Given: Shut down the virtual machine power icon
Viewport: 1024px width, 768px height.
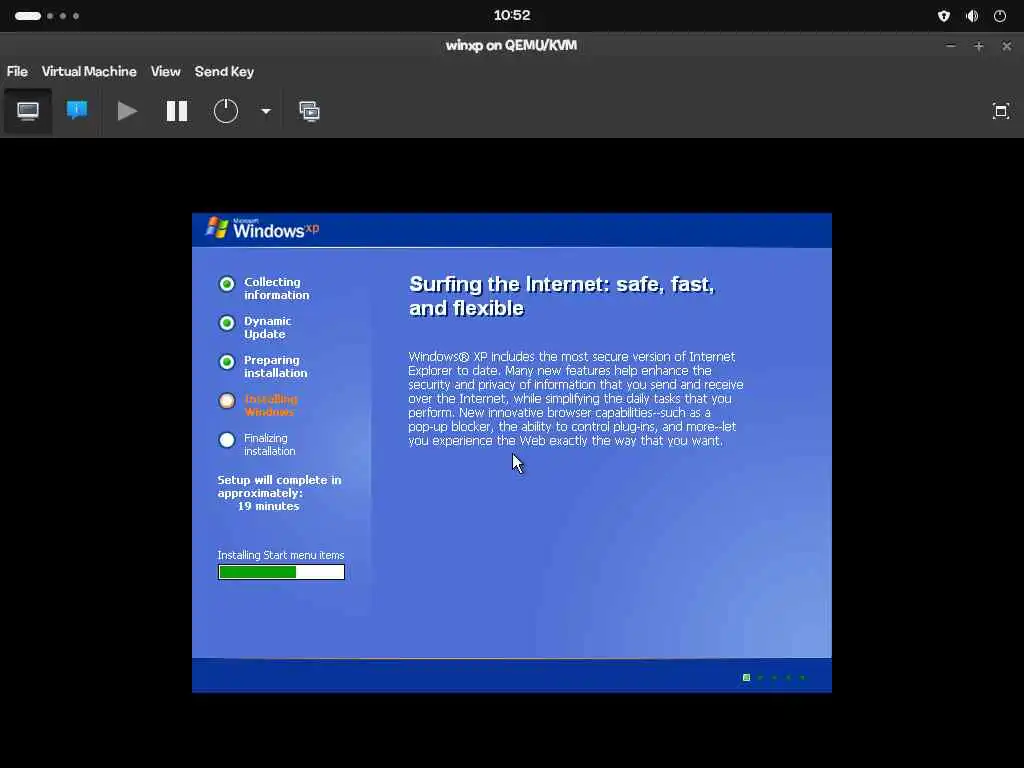Looking at the screenshot, I should 226,111.
